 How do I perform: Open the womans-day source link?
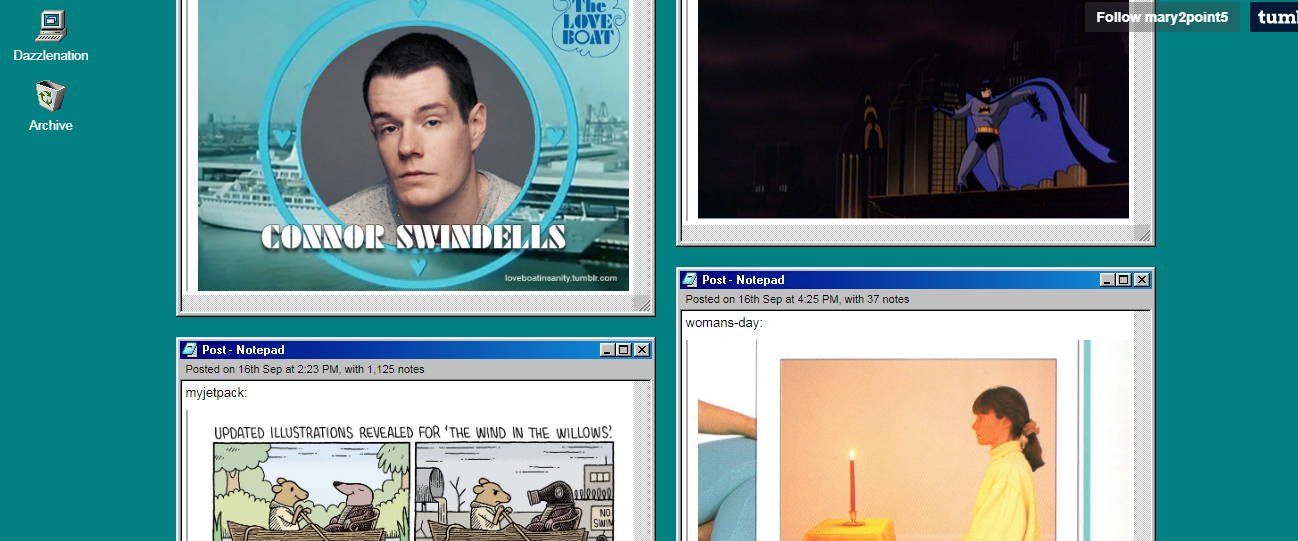click(723, 323)
